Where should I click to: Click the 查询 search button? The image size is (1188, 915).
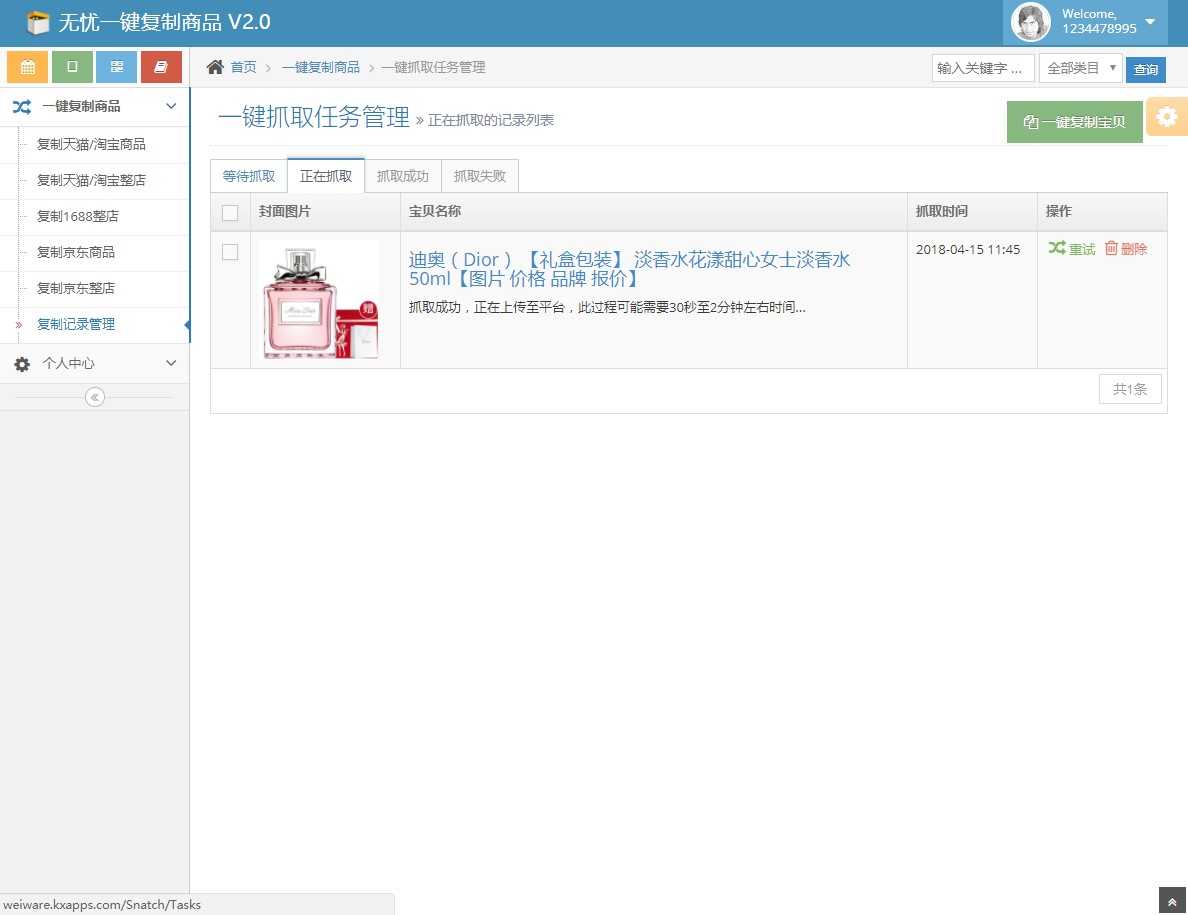tap(1146, 69)
